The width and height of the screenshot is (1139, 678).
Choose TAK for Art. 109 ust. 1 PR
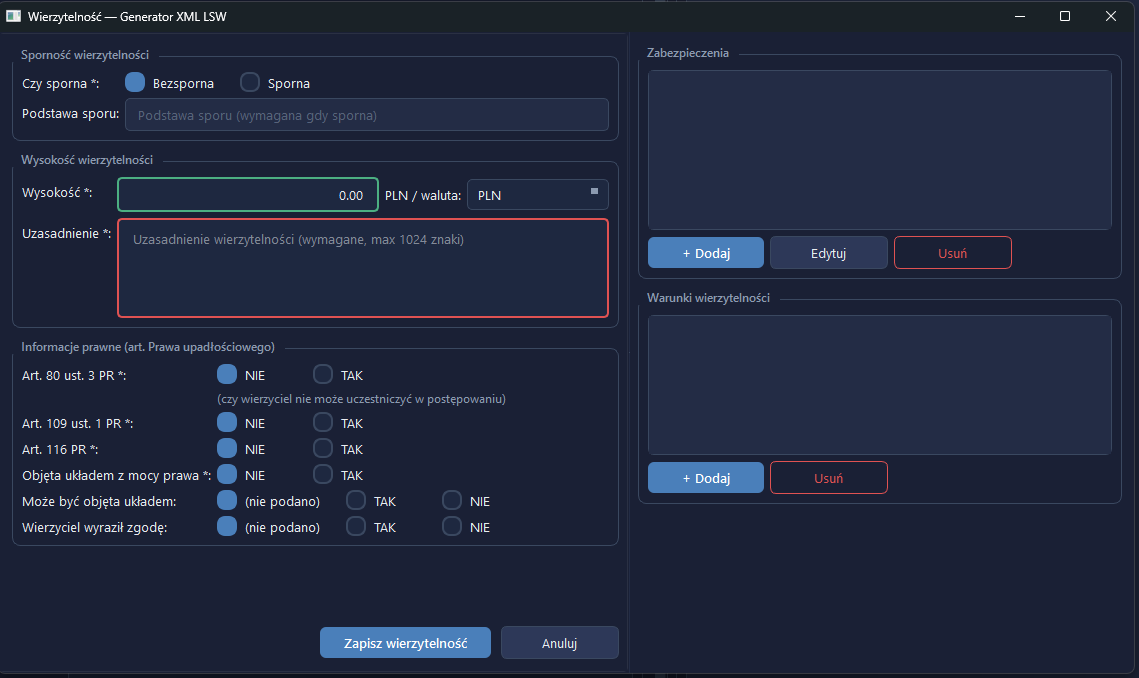point(323,423)
